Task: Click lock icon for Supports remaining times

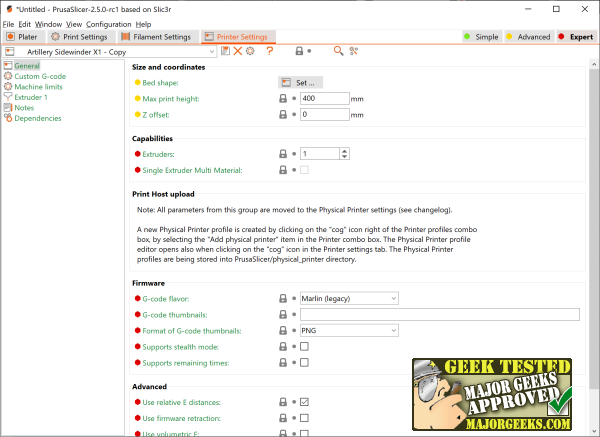Action: (x=283, y=363)
